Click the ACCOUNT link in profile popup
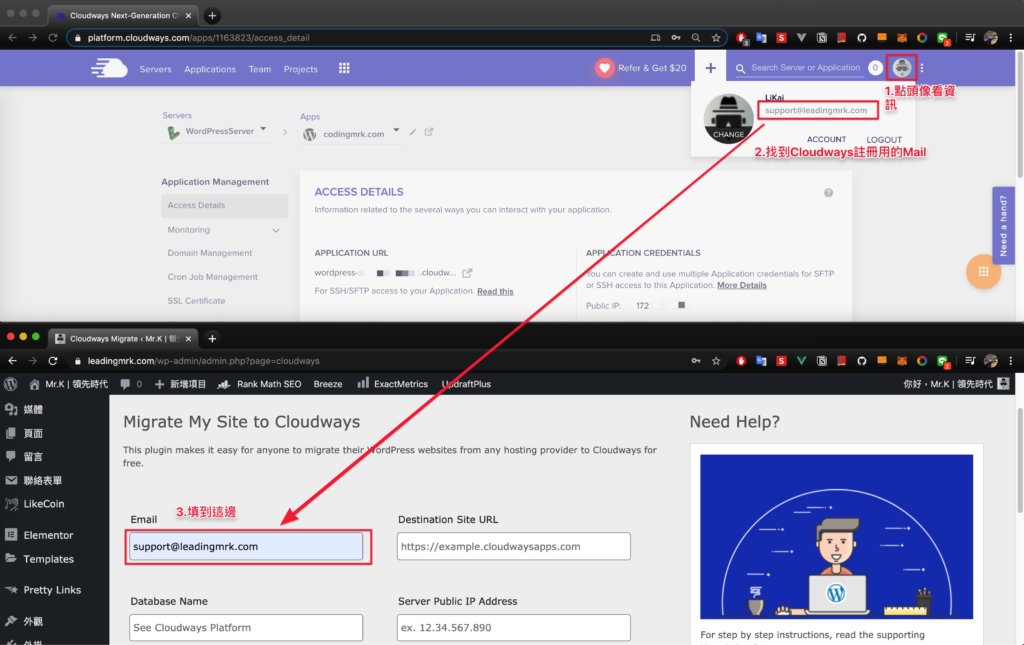1024x645 pixels. coord(826,139)
